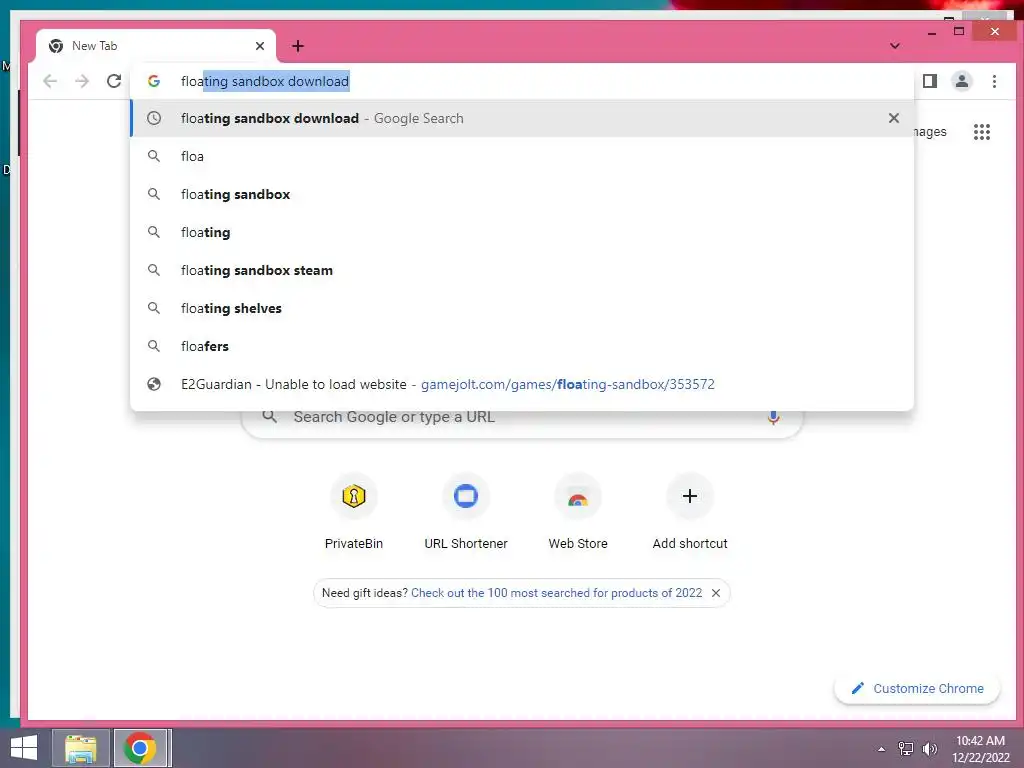
Task: Click the Customize Chrome button
Action: (917, 688)
